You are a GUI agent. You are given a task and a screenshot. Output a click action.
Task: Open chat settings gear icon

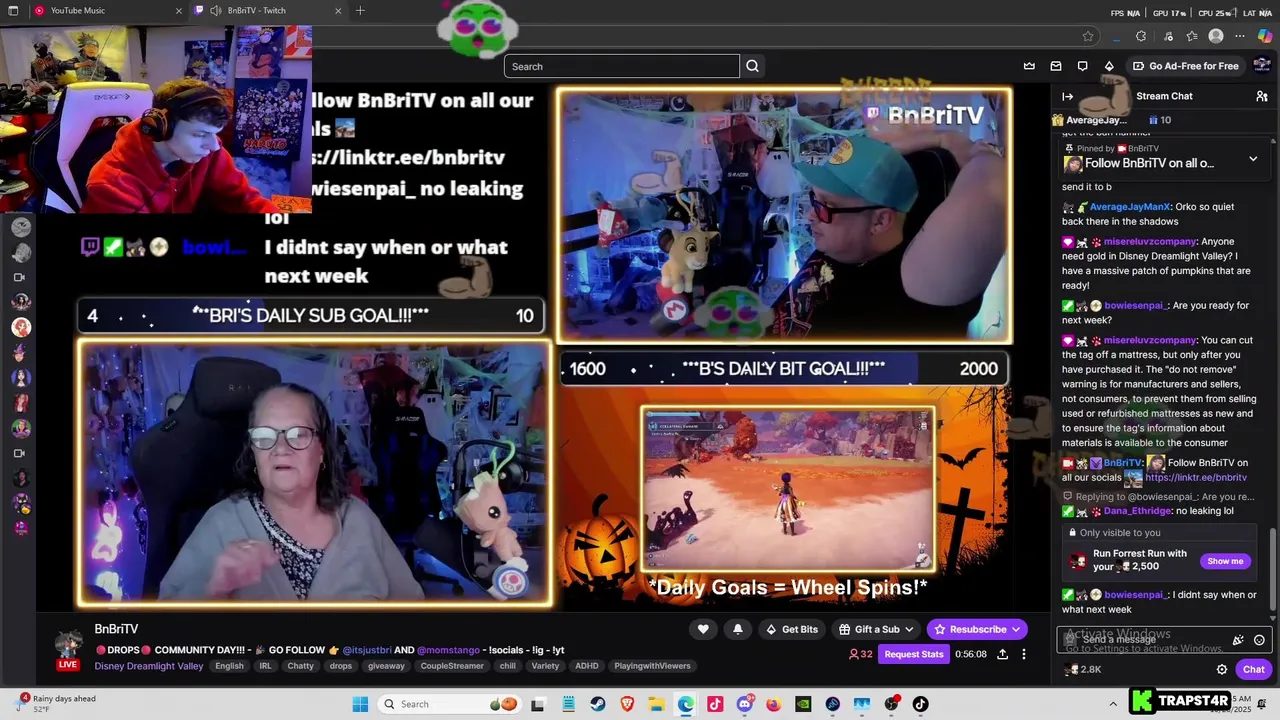coord(1222,669)
